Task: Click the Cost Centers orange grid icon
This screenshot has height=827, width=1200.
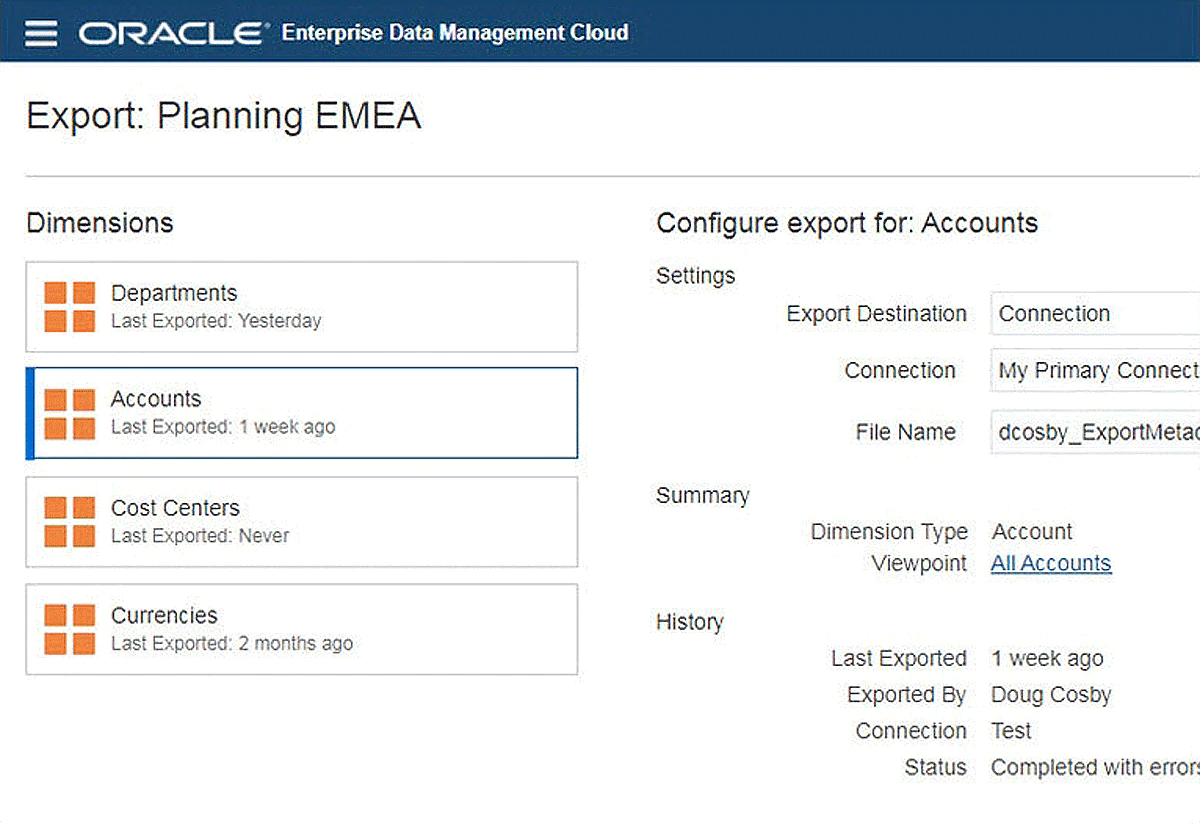Action: (x=70, y=522)
